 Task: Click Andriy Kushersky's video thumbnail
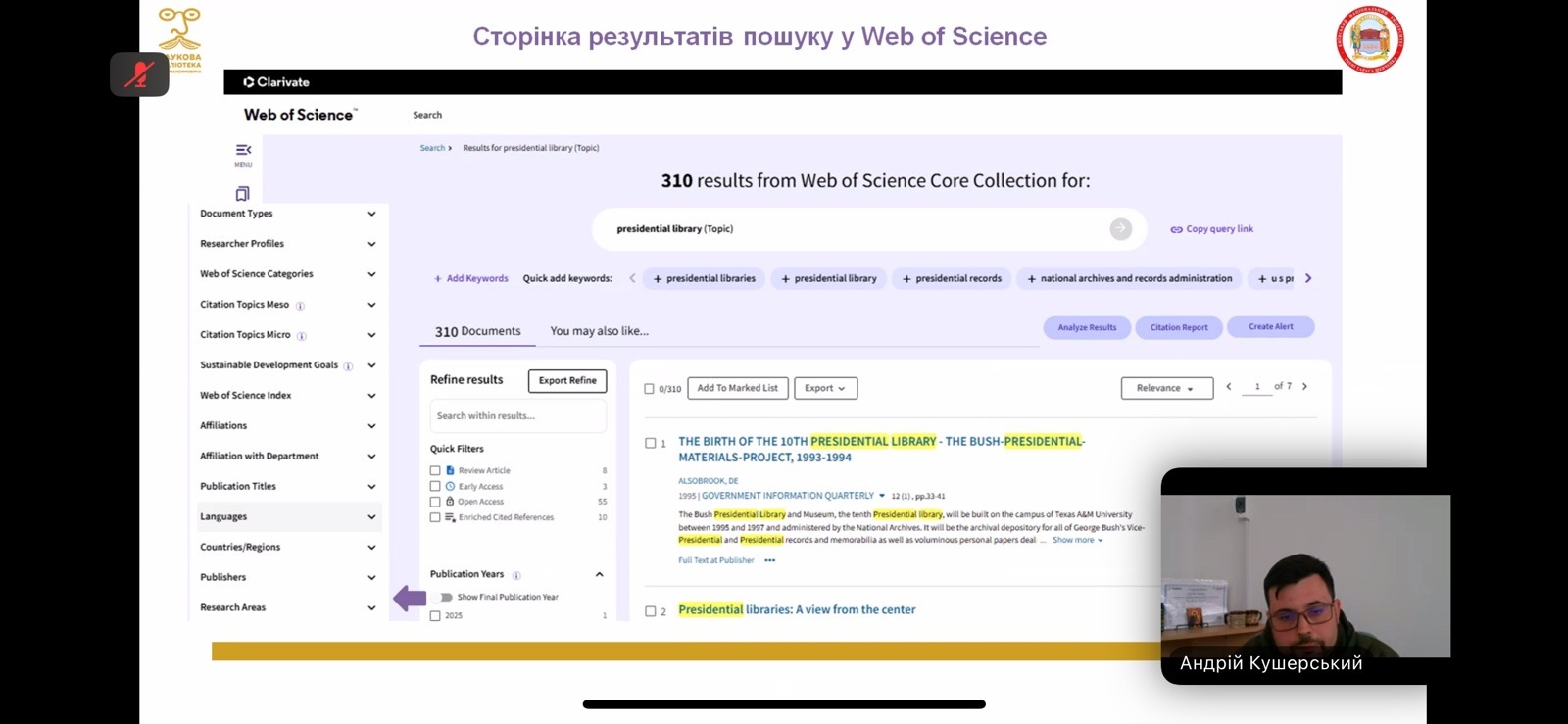1305,576
